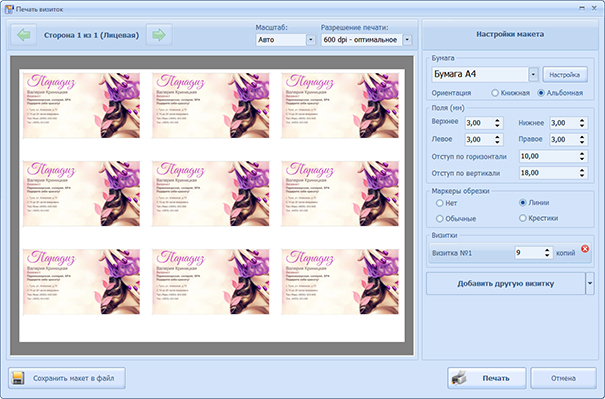Image resolution: width=605 pixels, height=399 pixels.
Task: Open the Масштаб dropdown
Action: point(311,40)
